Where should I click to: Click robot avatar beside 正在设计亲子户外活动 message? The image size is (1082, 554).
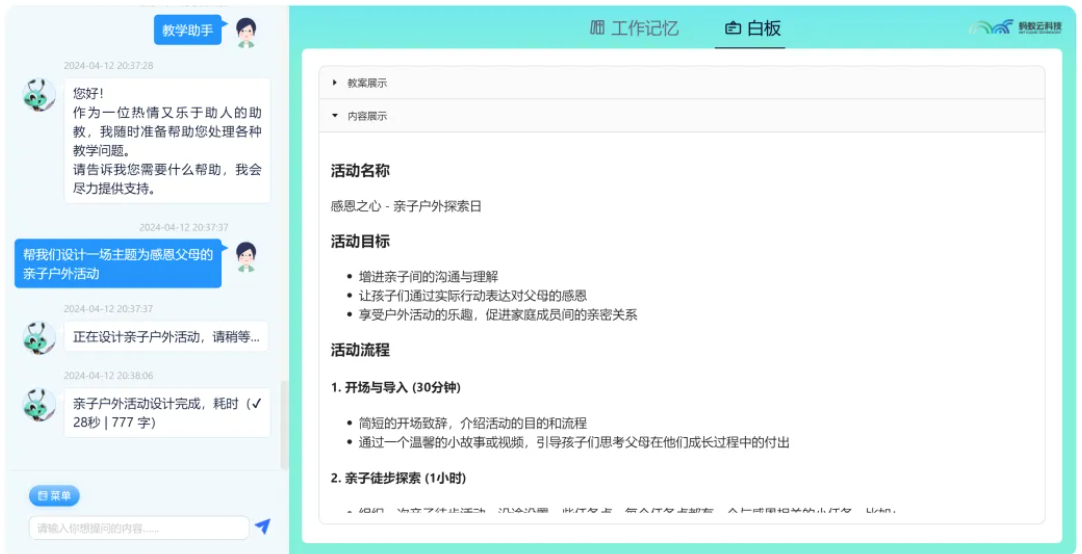[39, 338]
